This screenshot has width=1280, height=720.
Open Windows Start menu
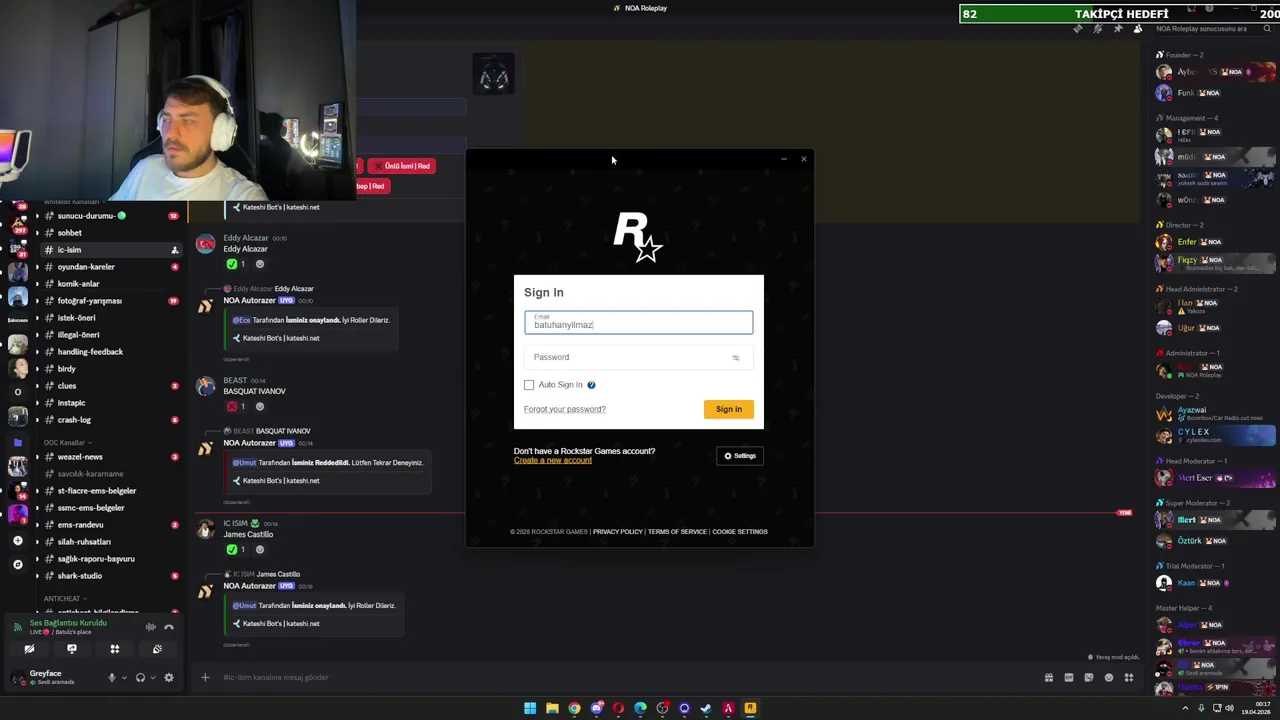[530, 709]
